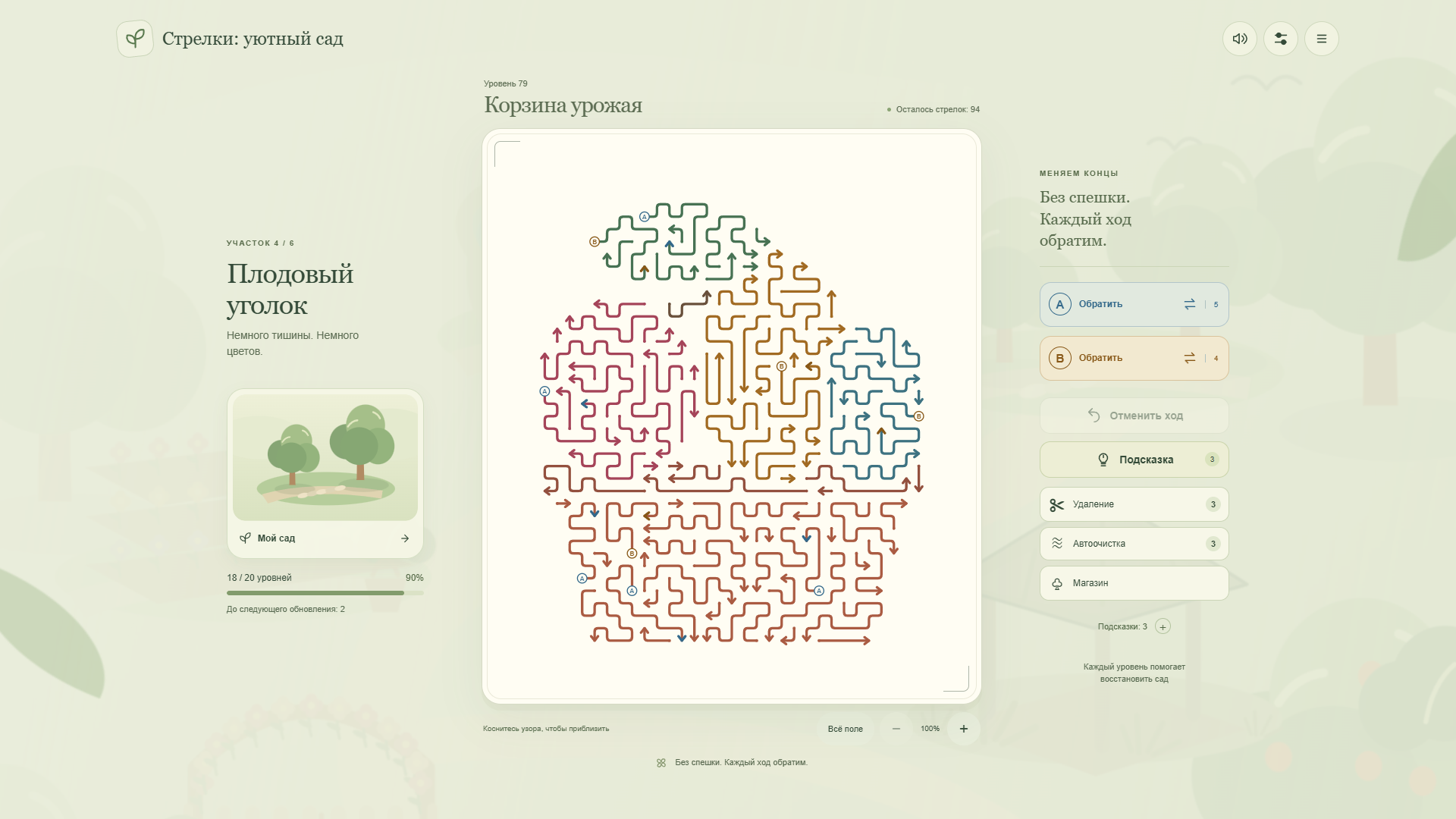Click the arrow icon in Мой сад
Screen dimensions: 1456x819
click(405, 538)
